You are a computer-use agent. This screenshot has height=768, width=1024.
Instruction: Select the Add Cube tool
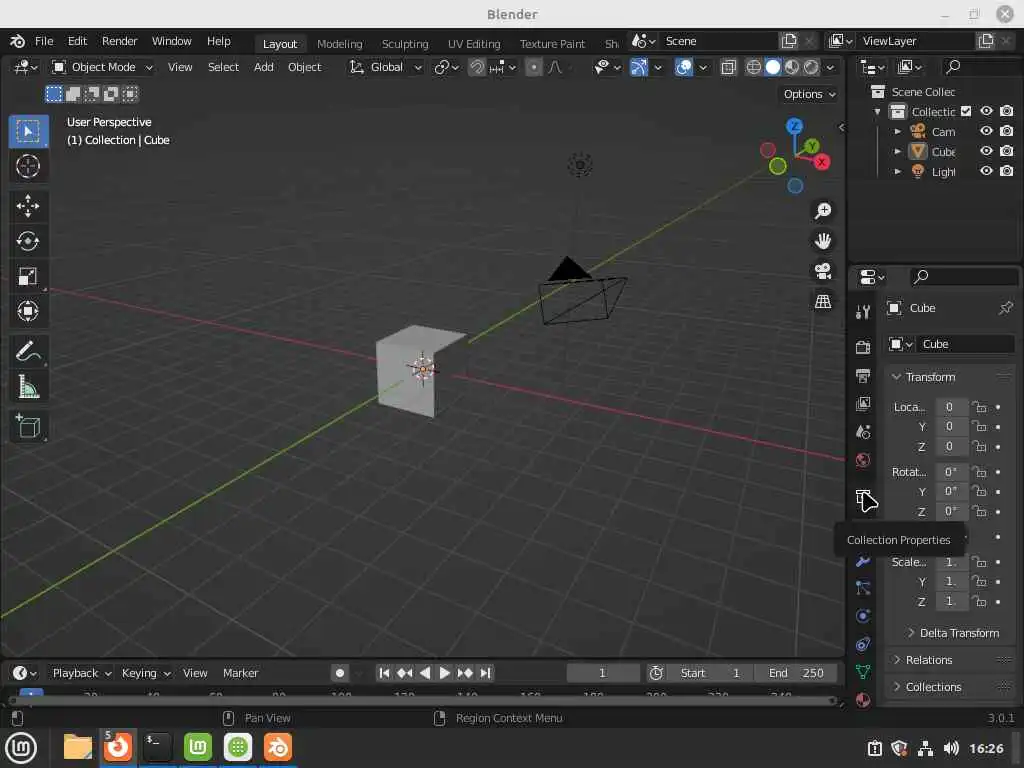(28, 426)
